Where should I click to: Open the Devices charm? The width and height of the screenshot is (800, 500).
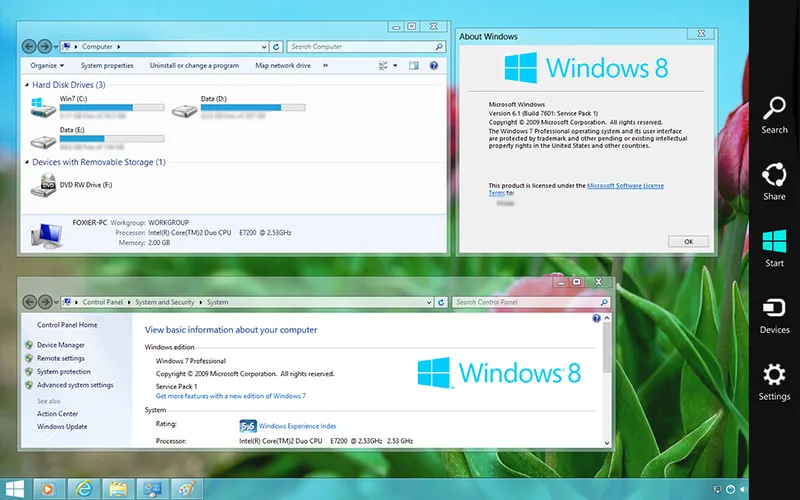pos(774,315)
